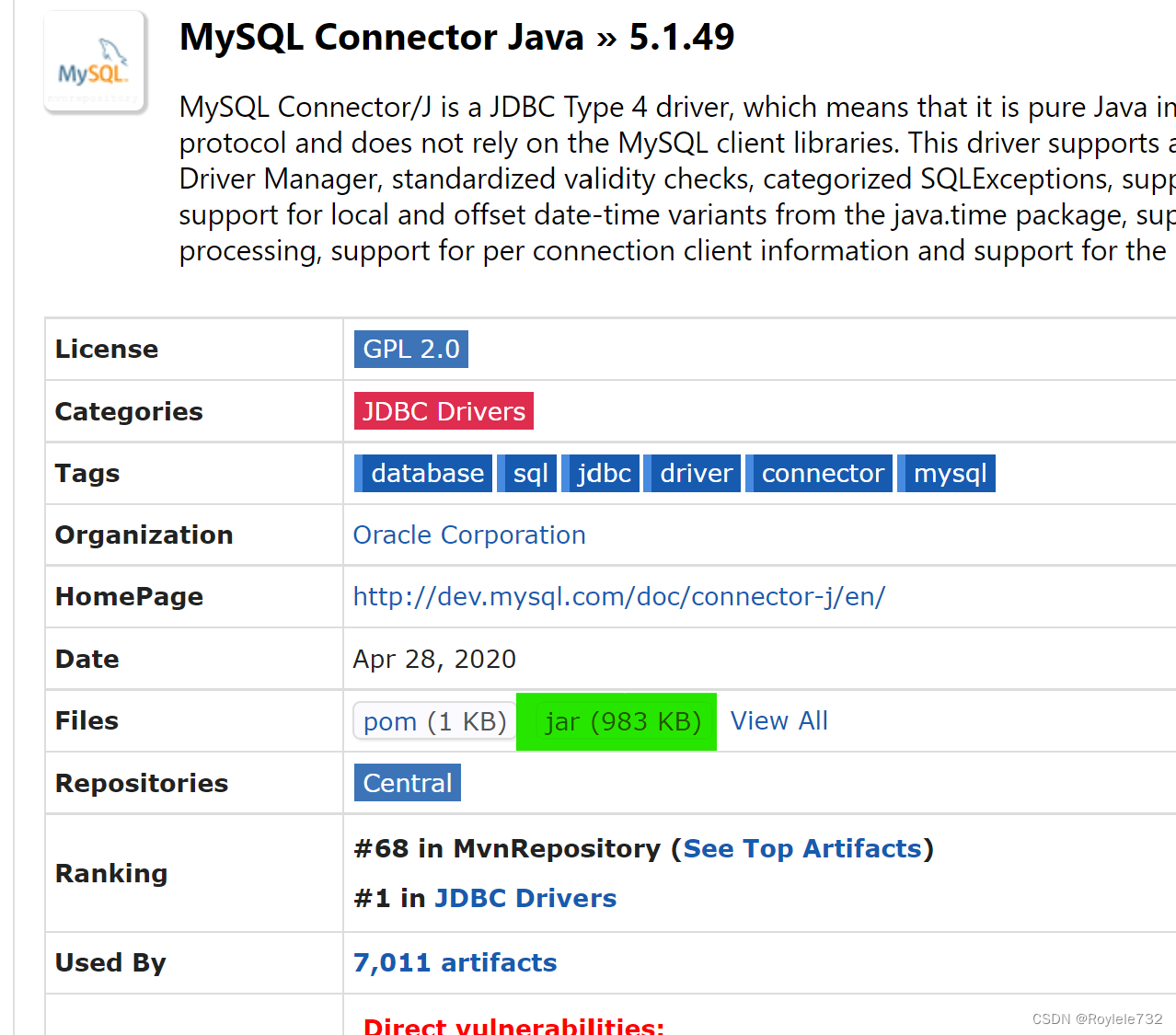Open See Top Artifacts link

(x=801, y=848)
